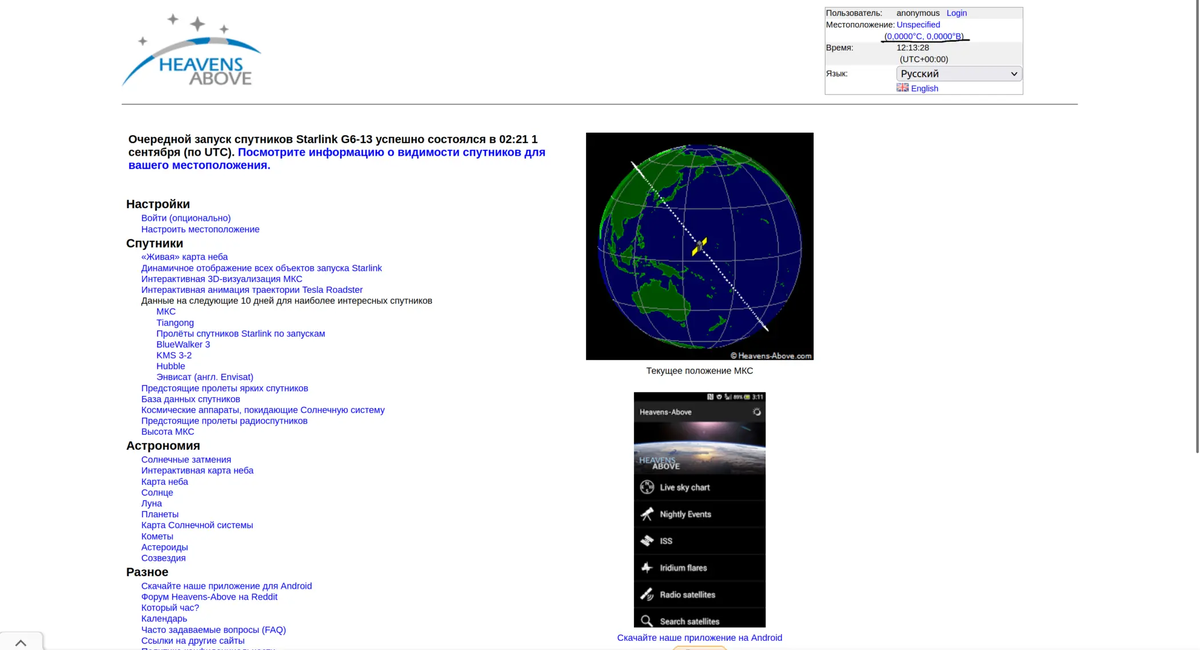Click the Hubble link
This screenshot has height=650, width=1200.
click(x=170, y=366)
